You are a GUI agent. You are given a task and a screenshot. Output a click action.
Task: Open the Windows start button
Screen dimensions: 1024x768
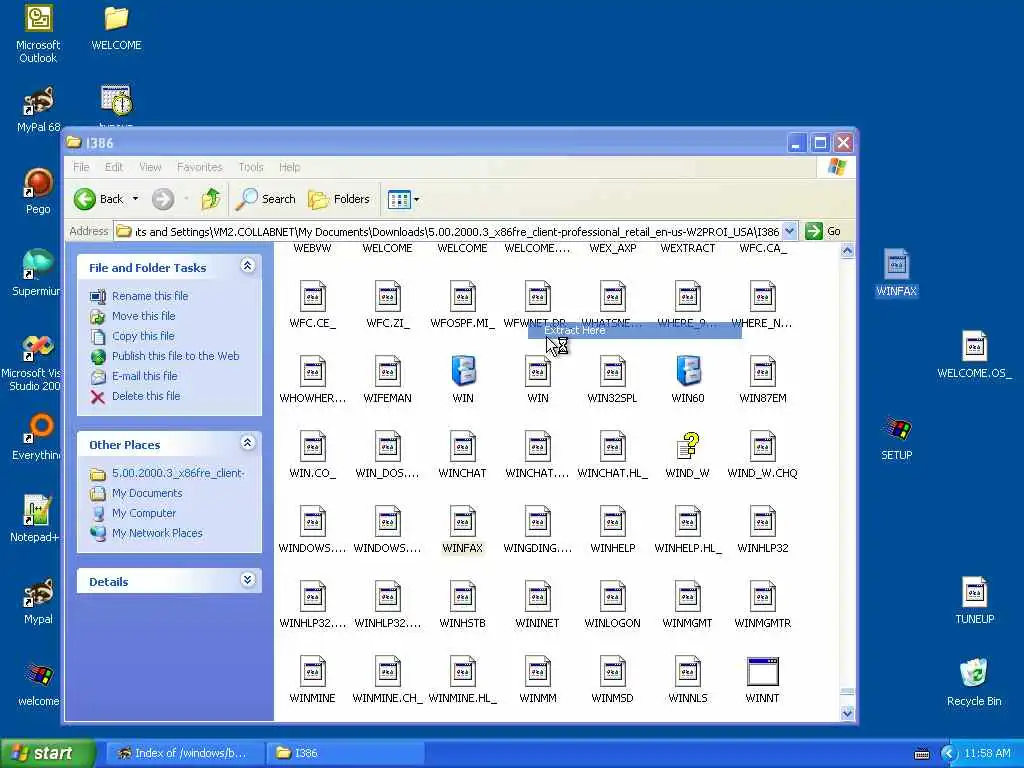47,753
